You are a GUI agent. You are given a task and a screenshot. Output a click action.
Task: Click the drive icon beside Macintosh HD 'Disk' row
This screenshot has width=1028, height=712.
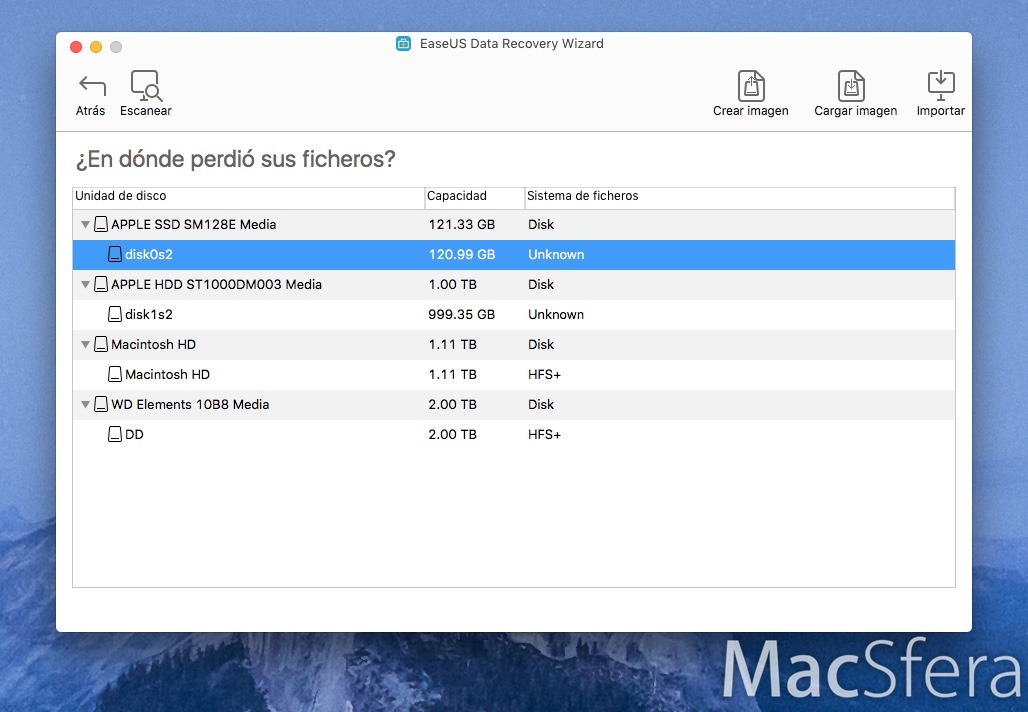(x=101, y=344)
